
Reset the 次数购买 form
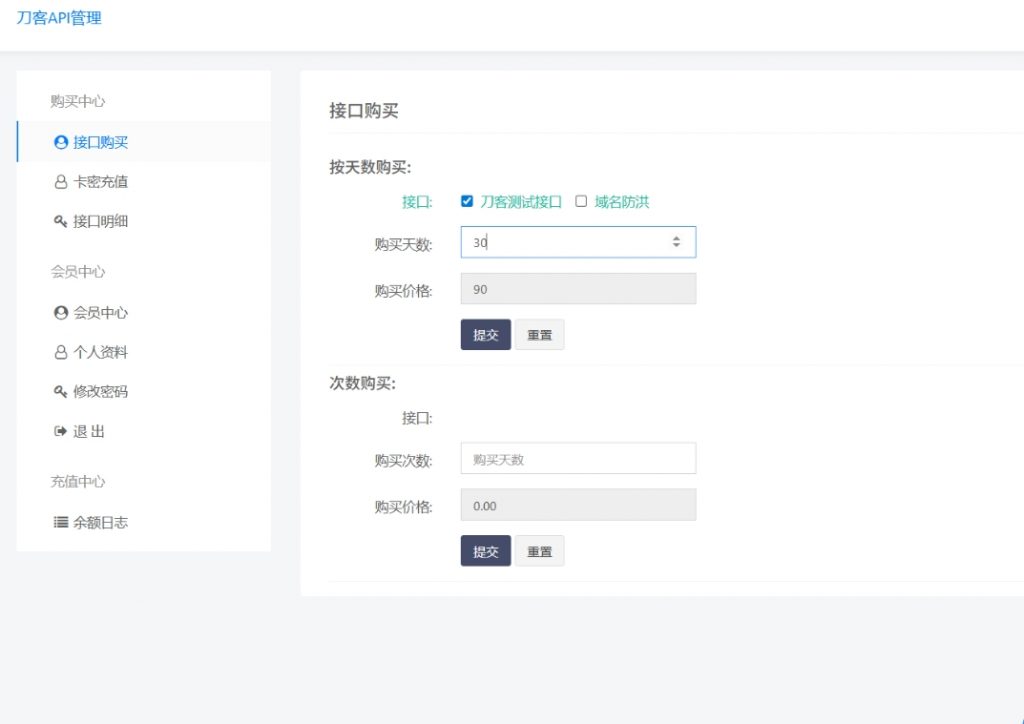[x=539, y=551]
